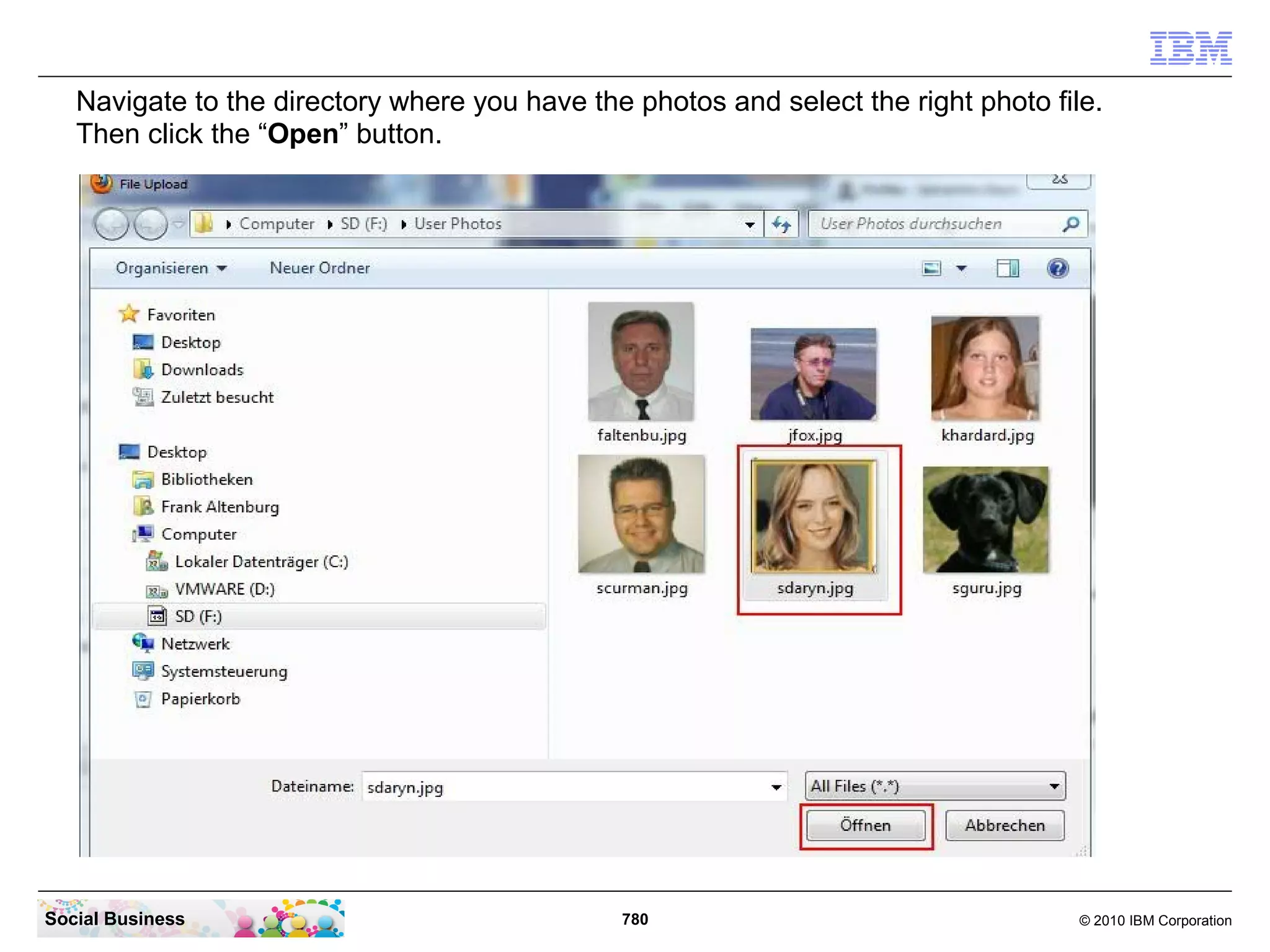Select SD (F:) in the address breadcrumb
Screen dimensions: 1270x952
pos(363,224)
